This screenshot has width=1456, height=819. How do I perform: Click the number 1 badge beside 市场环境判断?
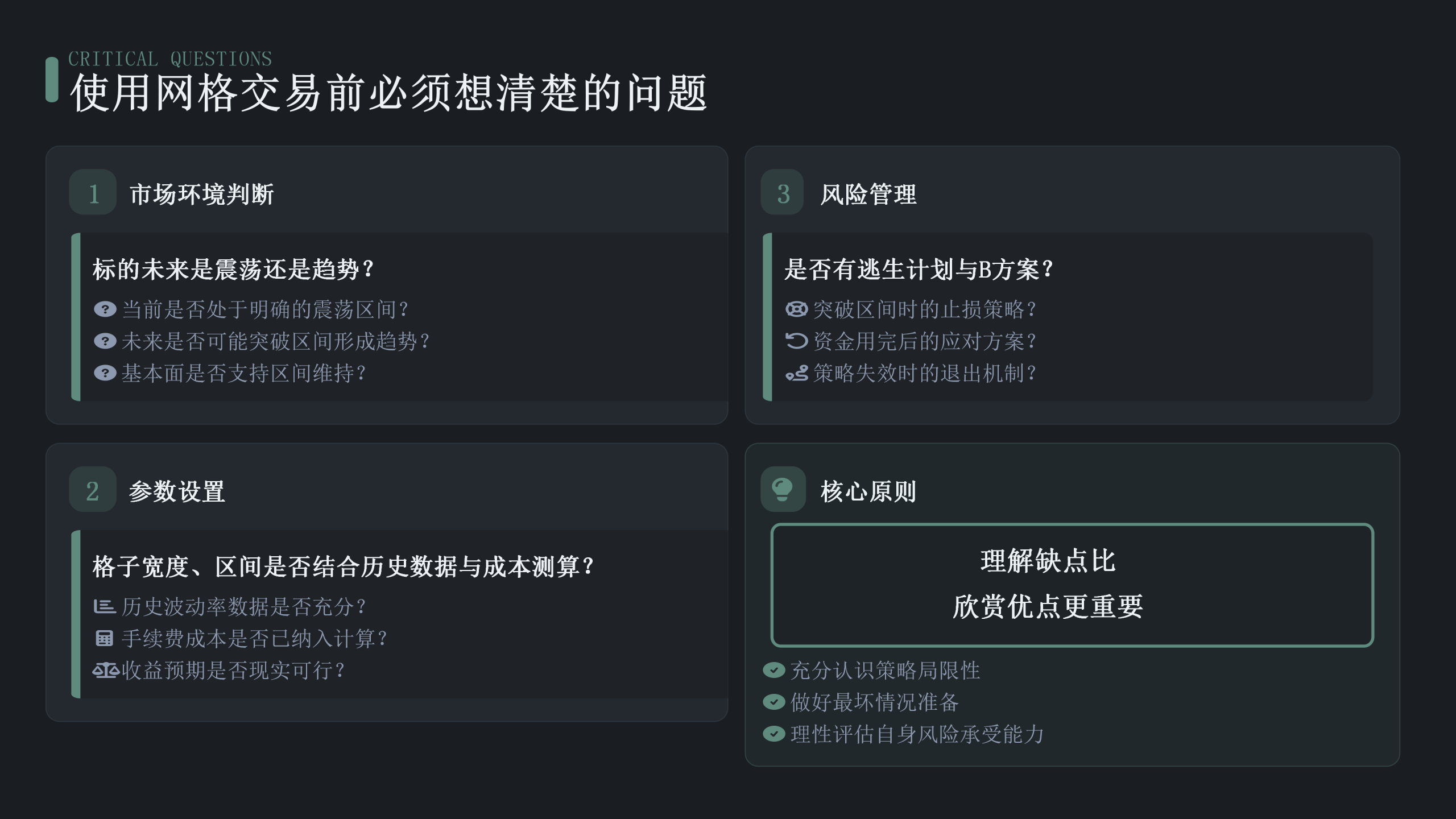tap(93, 192)
